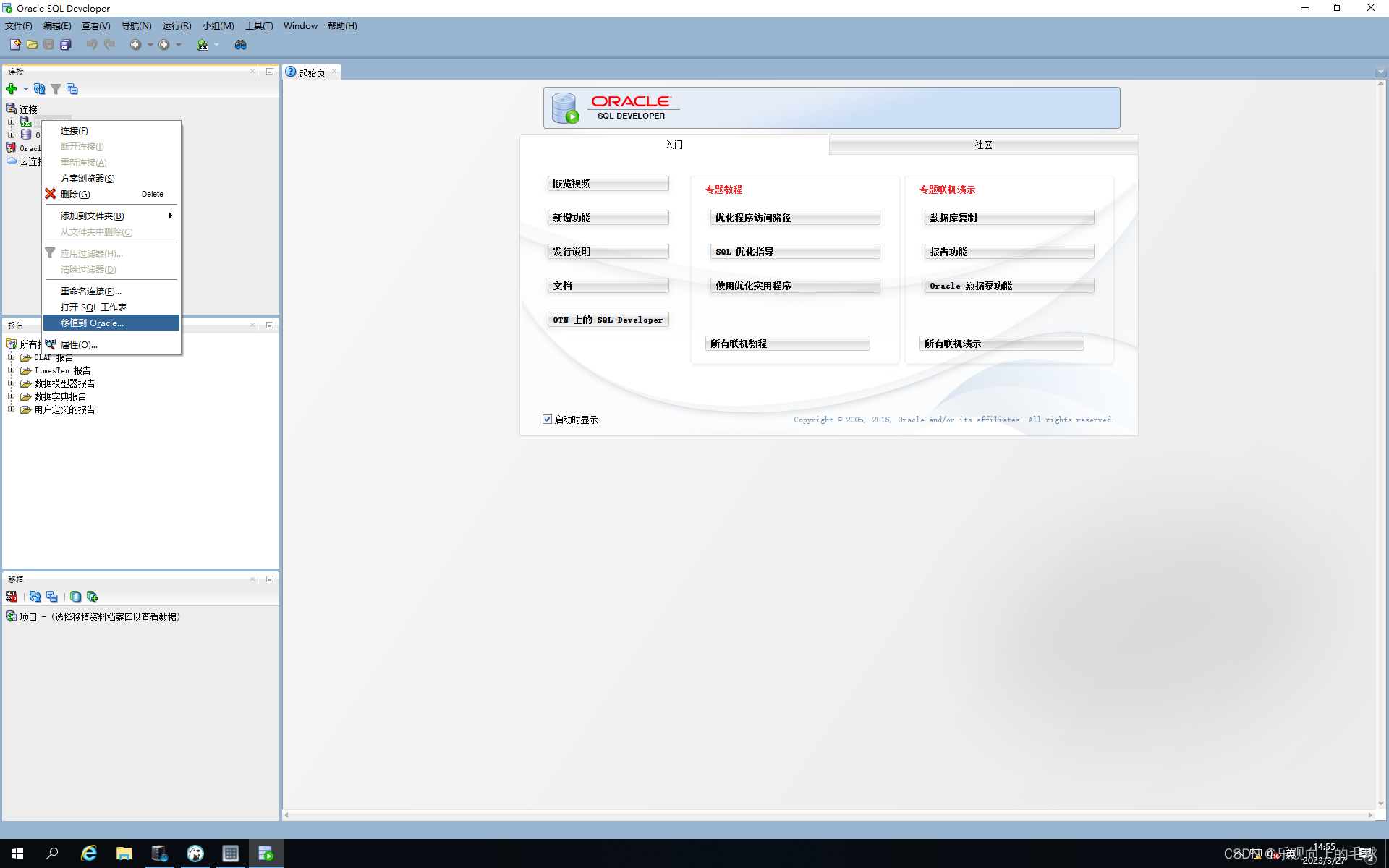The image size is (1389, 868).
Task: Click the 社区 tab
Action: point(983,145)
